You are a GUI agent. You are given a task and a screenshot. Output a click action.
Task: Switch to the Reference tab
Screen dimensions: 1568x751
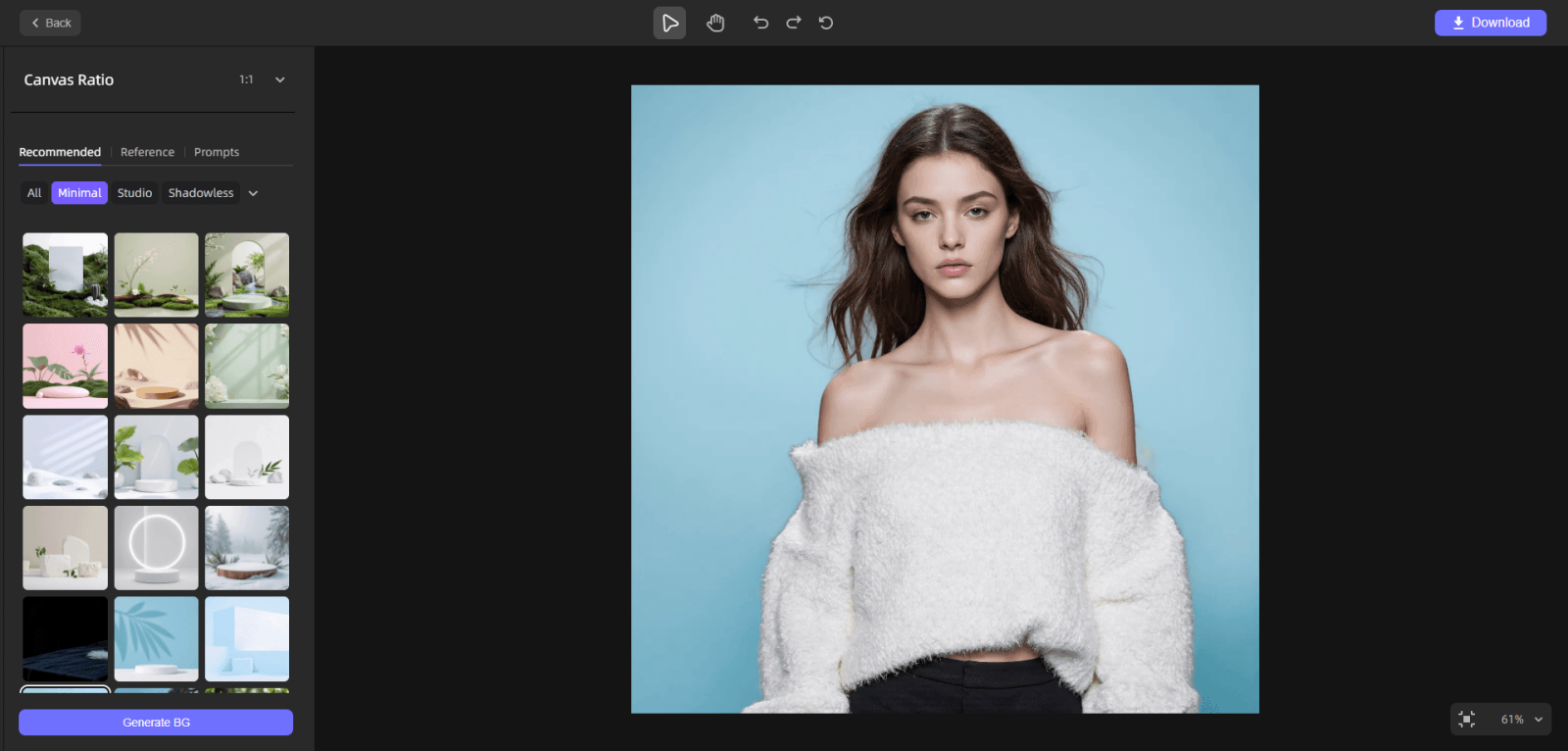(147, 152)
